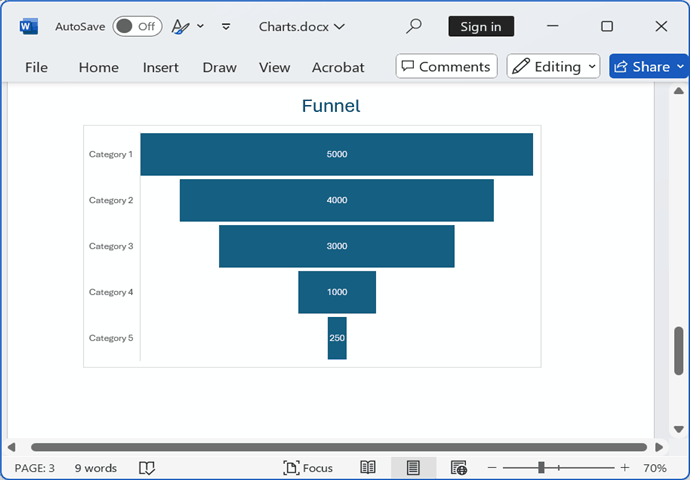Click the Category 3 axis label
690x480 pixels.
(x=111, y=246)
